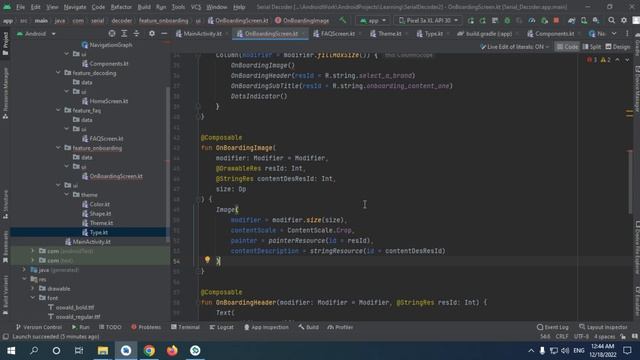Click the red error count indicator in editor

click(x=592, y=60)
